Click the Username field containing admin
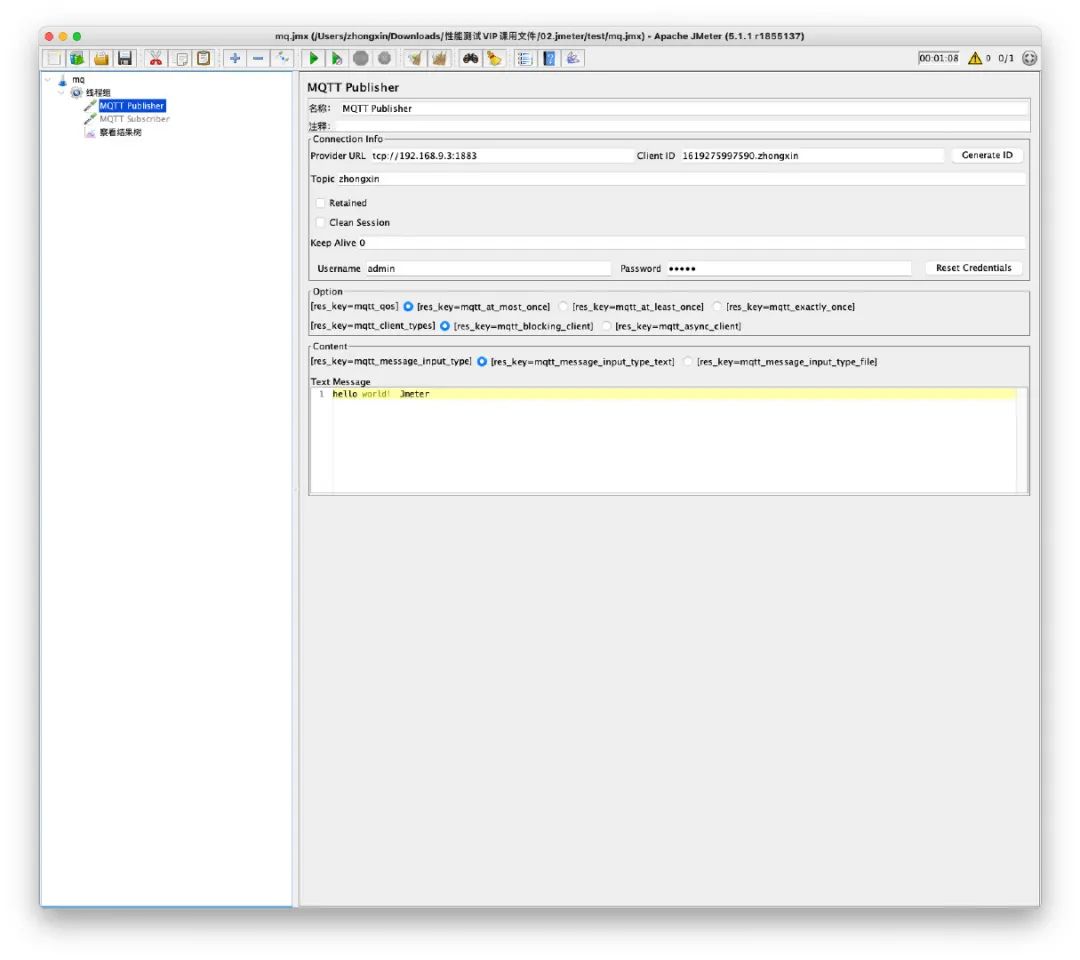Screen dimensions: 1080x960 point(488,269)
